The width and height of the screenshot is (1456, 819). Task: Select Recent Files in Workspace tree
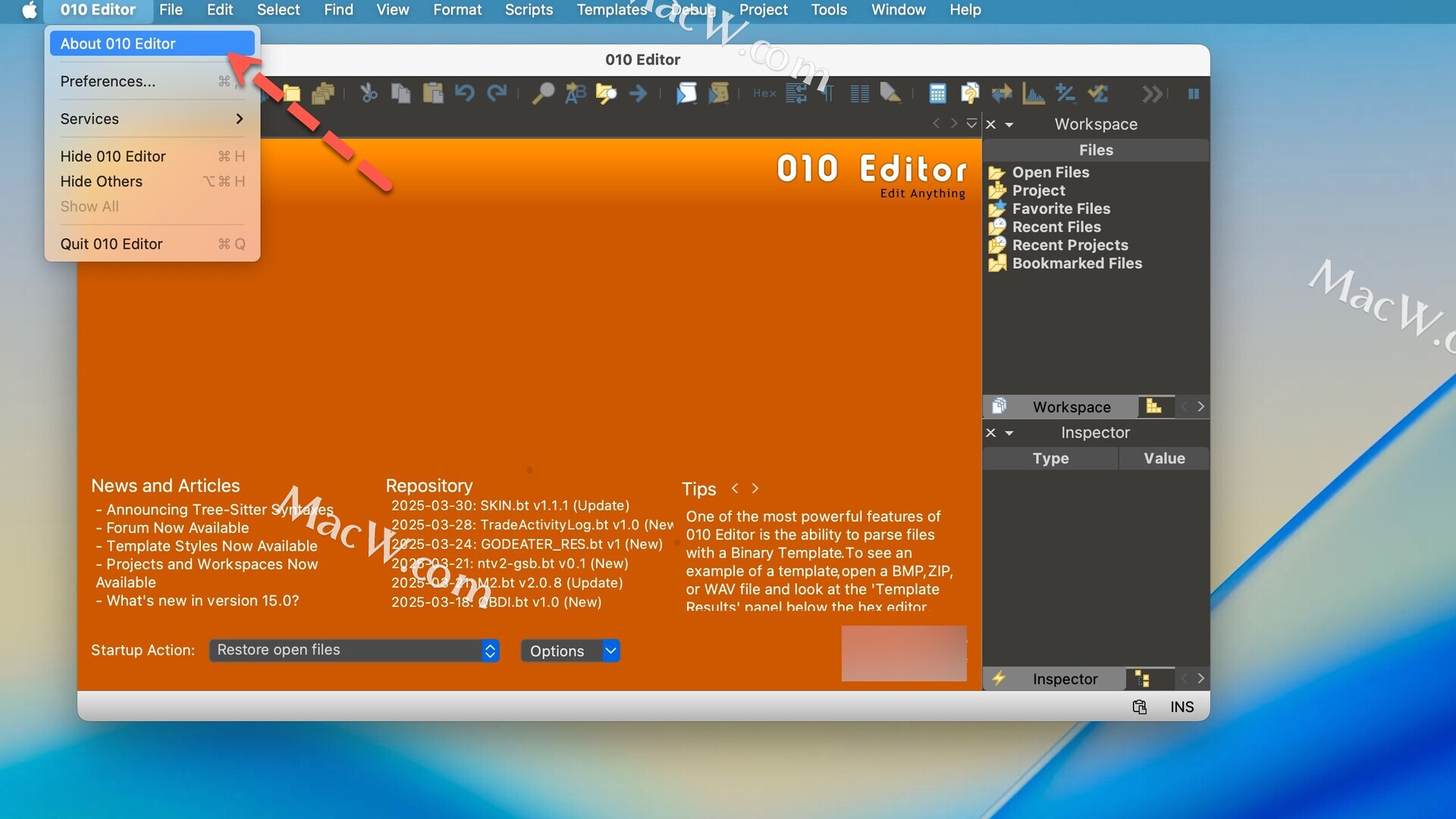pyautogui.click(x=1056, y=227)
